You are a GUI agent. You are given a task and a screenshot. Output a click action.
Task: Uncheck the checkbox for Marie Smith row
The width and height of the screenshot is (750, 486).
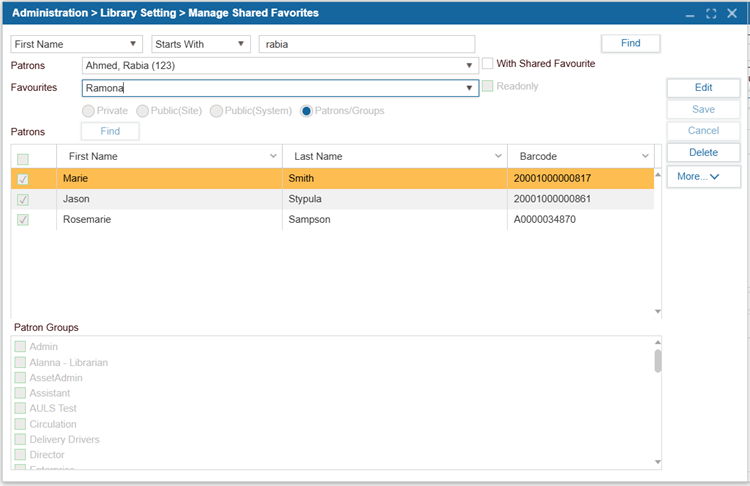coord(22,179)
